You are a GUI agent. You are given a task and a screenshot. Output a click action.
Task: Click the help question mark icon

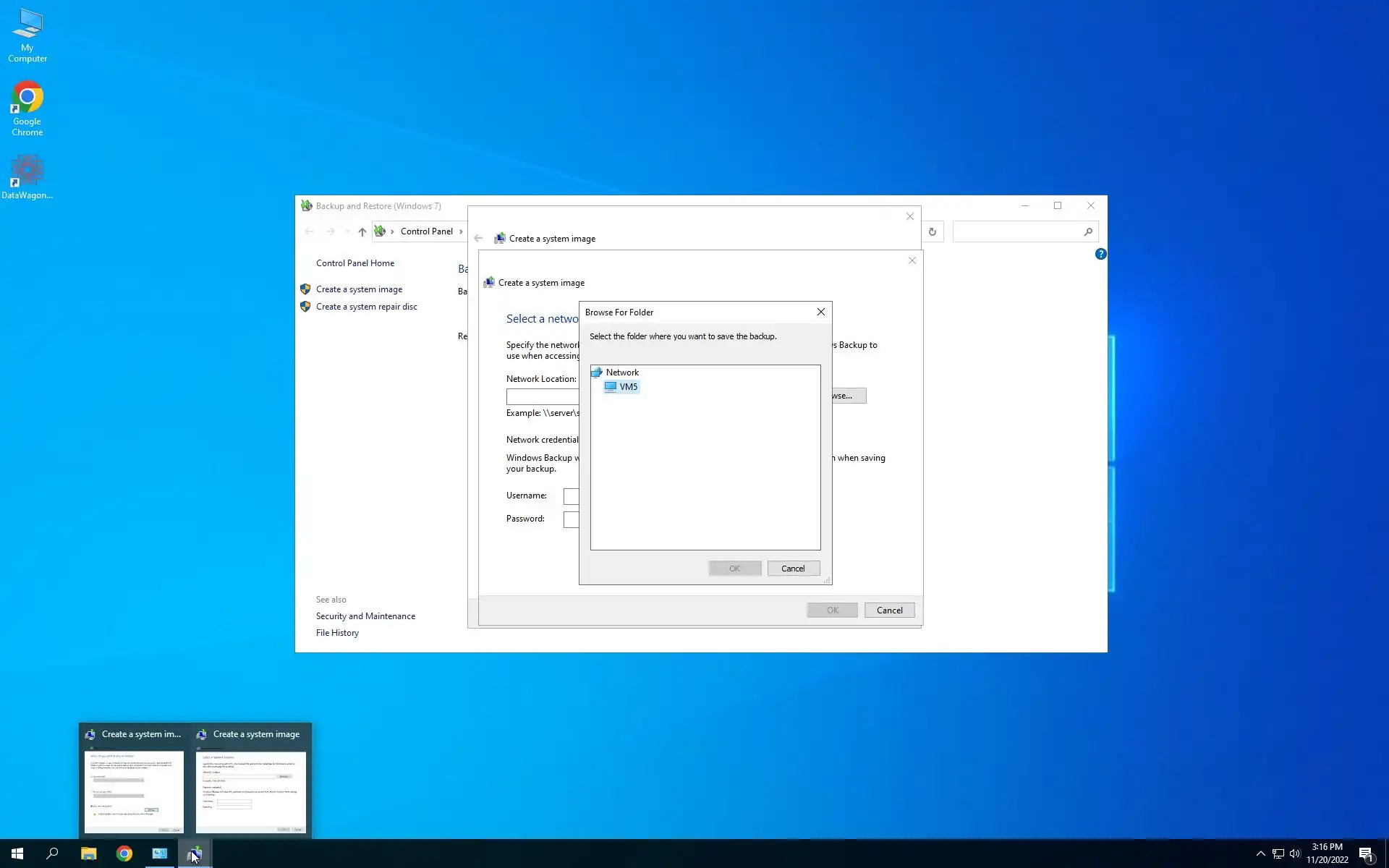pos(1100,254)
